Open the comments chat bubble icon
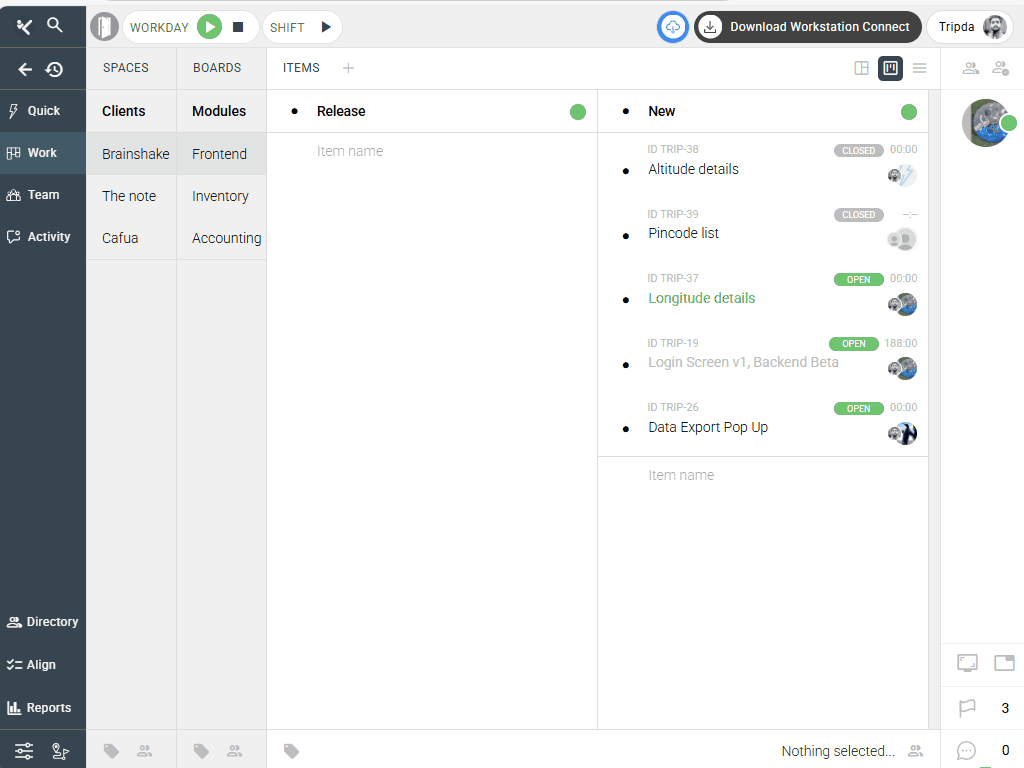This screenshot has height=768, width=1024. pos(967,750)
